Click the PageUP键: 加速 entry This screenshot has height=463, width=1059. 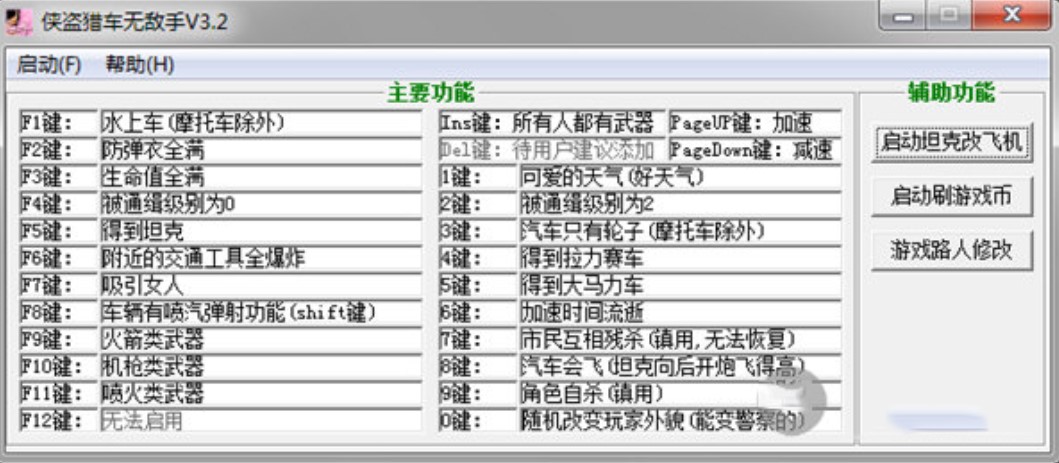click(755, 123)
